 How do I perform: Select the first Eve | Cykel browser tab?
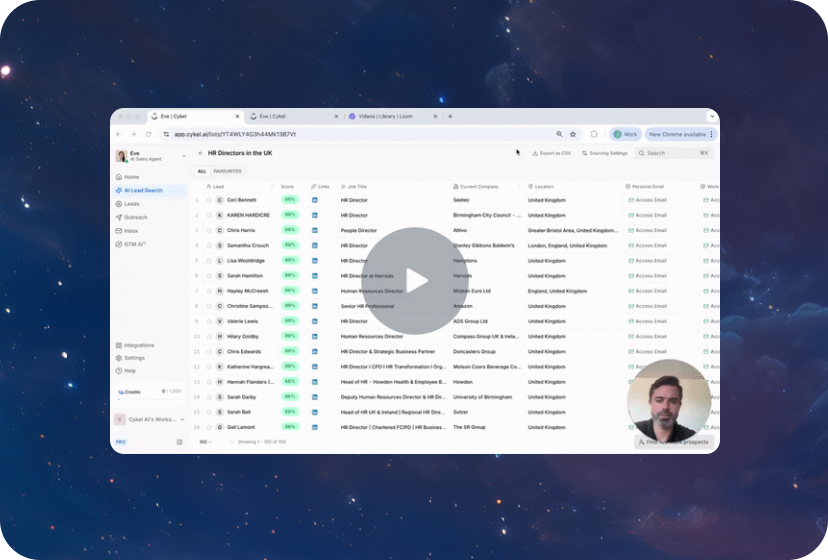[195, 116]
